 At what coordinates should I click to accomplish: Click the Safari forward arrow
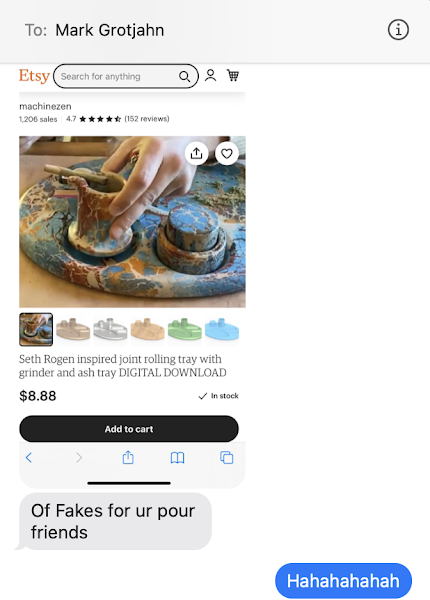tap(79, 457)
